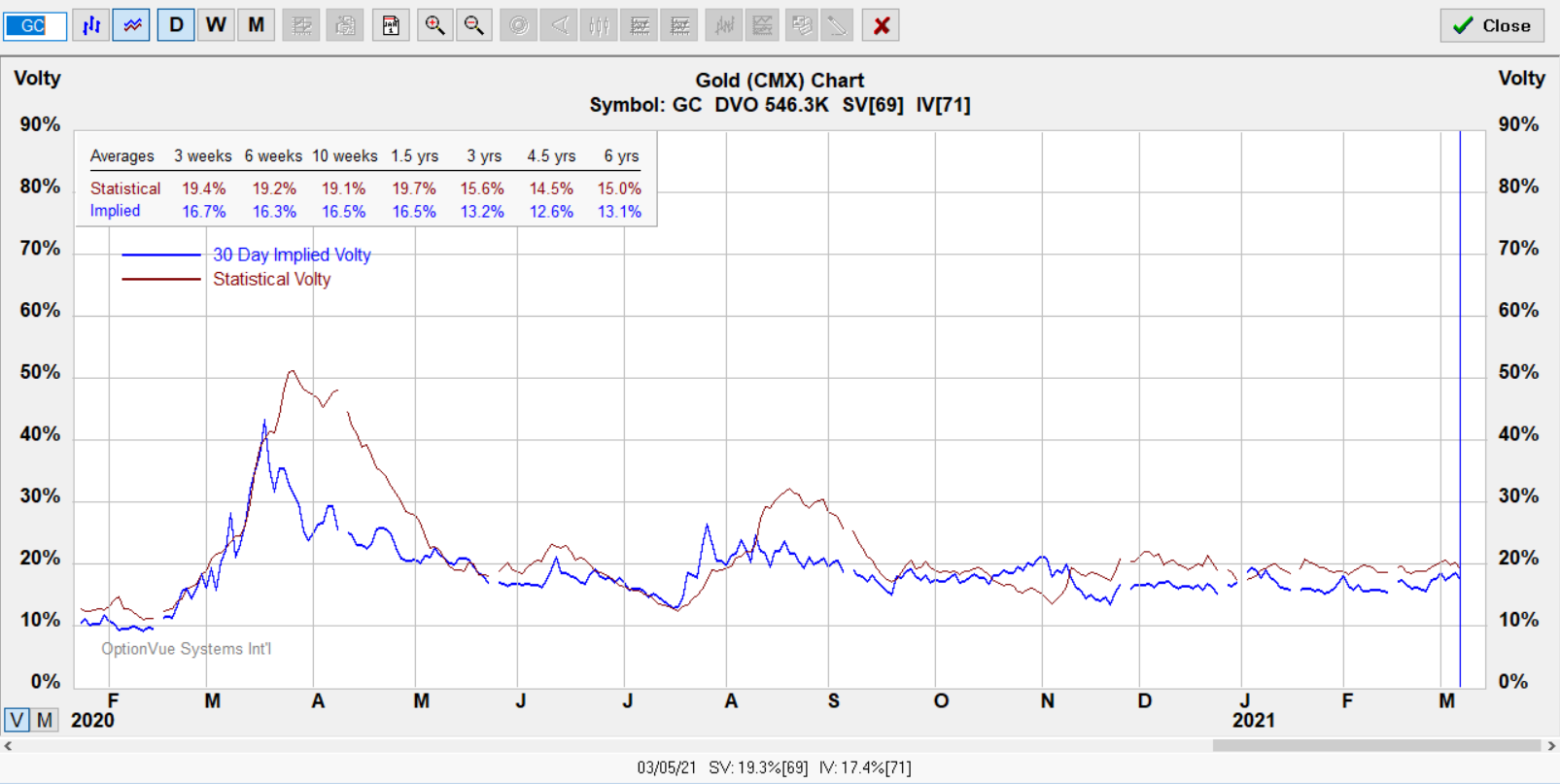Click the '6 yrs' column header

[x=621, y=156]
